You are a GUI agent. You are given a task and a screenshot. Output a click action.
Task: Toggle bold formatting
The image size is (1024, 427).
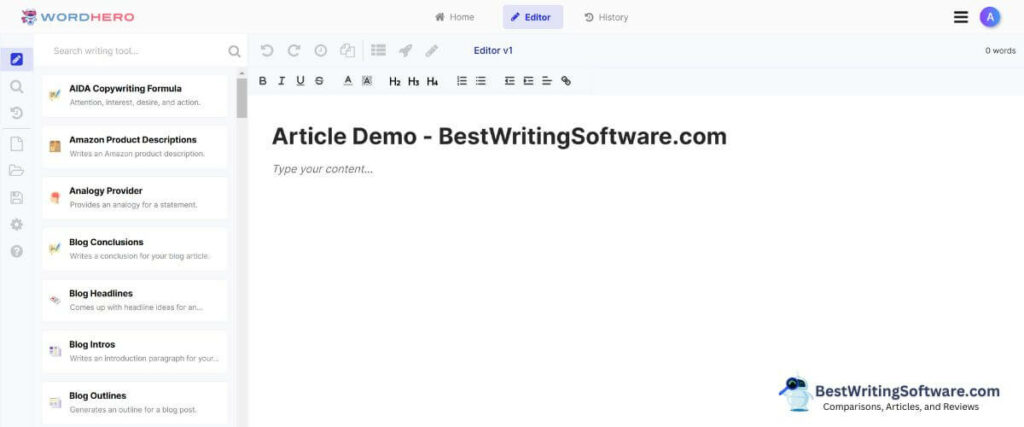[263, 81]
